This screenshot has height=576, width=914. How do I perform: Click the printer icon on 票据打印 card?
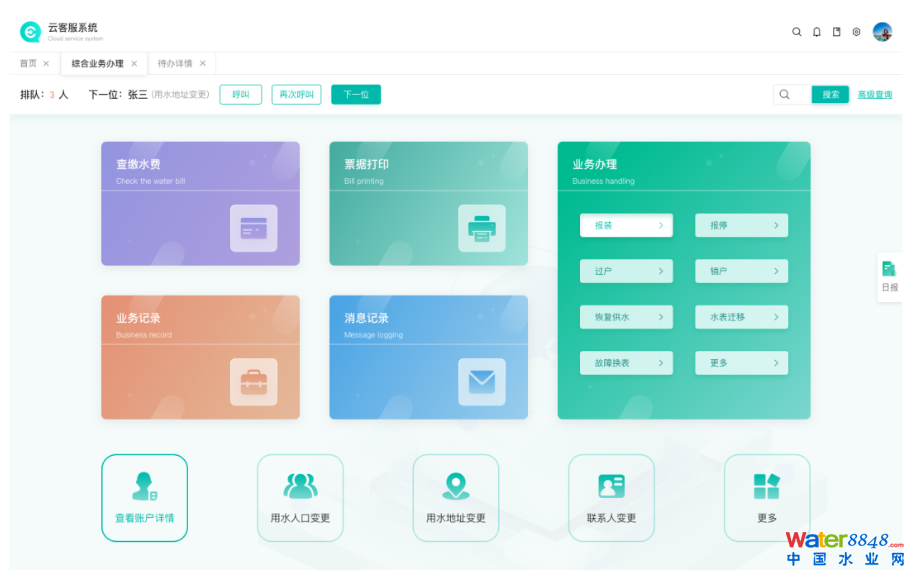[482, 228]
